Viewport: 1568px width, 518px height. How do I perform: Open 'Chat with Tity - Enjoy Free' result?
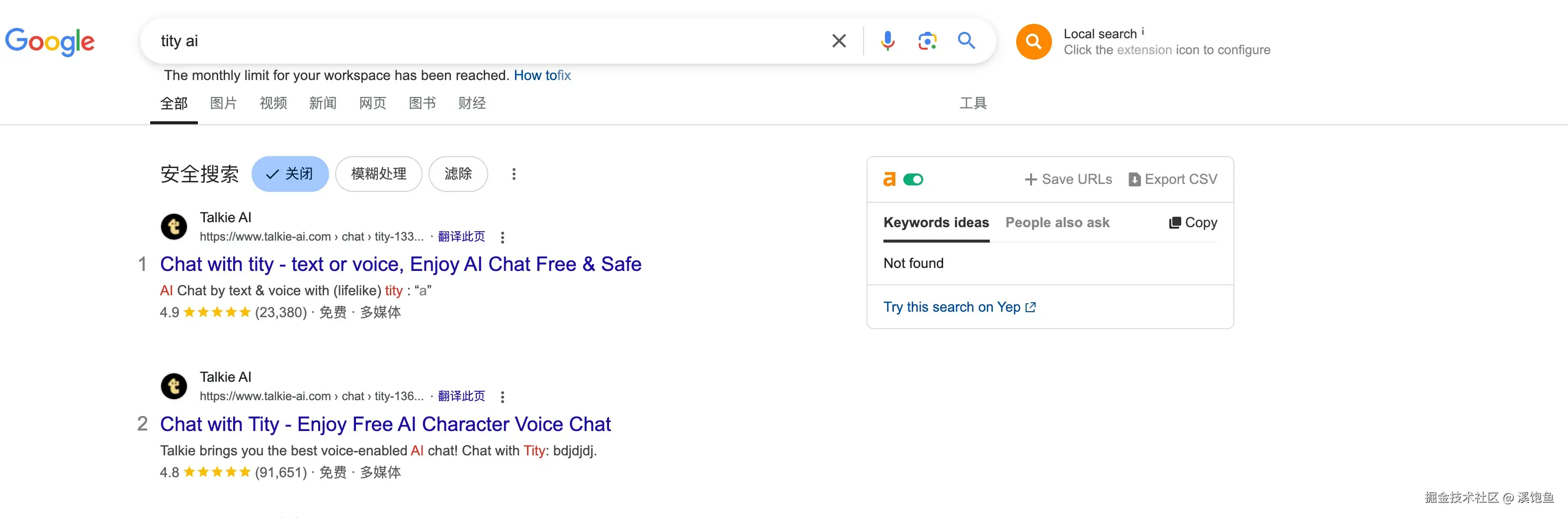[385, 424]
